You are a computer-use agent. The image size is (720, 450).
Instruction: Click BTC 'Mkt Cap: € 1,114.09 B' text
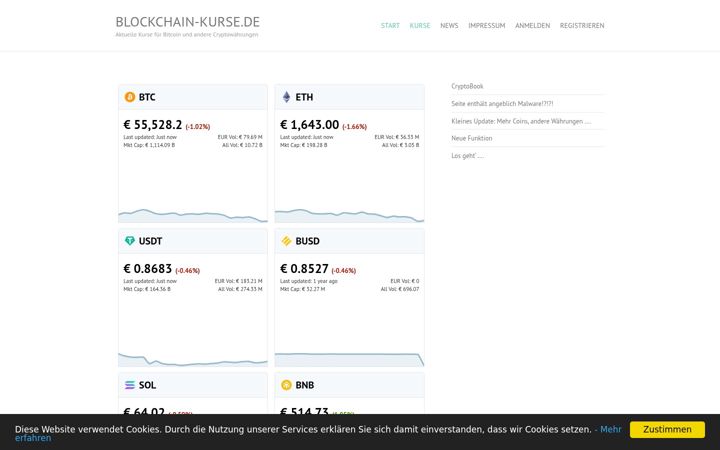[149, 145]
